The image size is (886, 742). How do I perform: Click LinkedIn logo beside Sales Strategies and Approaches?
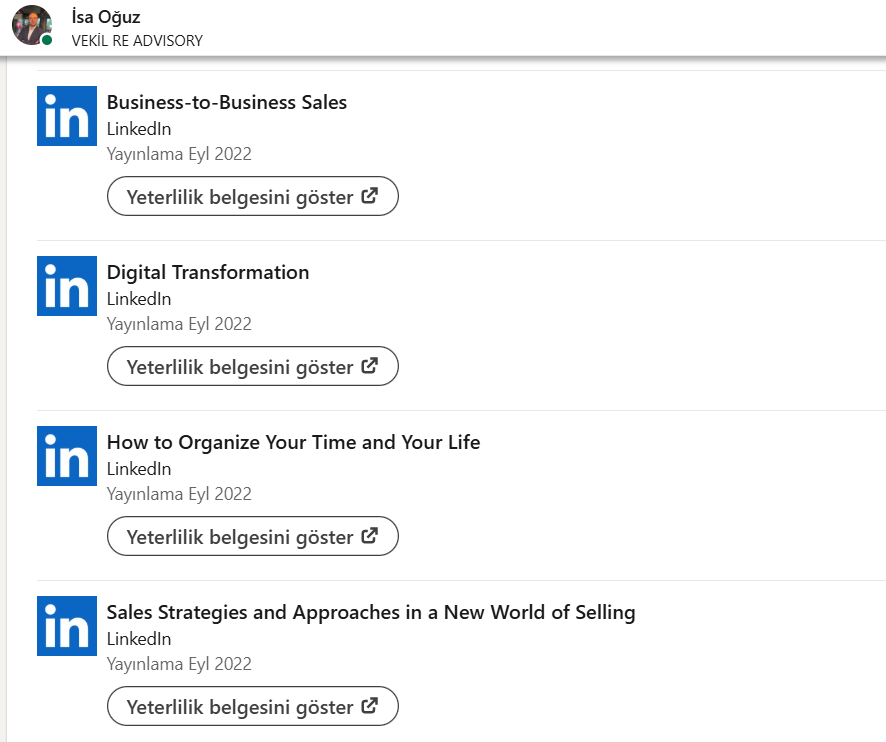point(67,626)
